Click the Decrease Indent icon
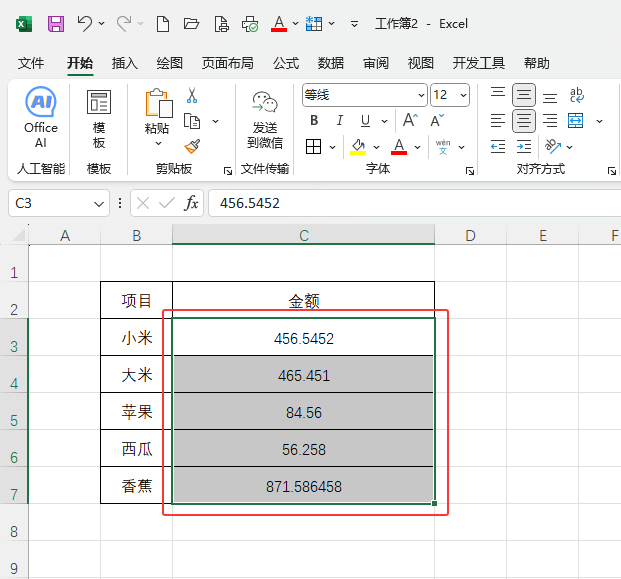Viewport: 621px width, 579px height. tap(497, 147)
